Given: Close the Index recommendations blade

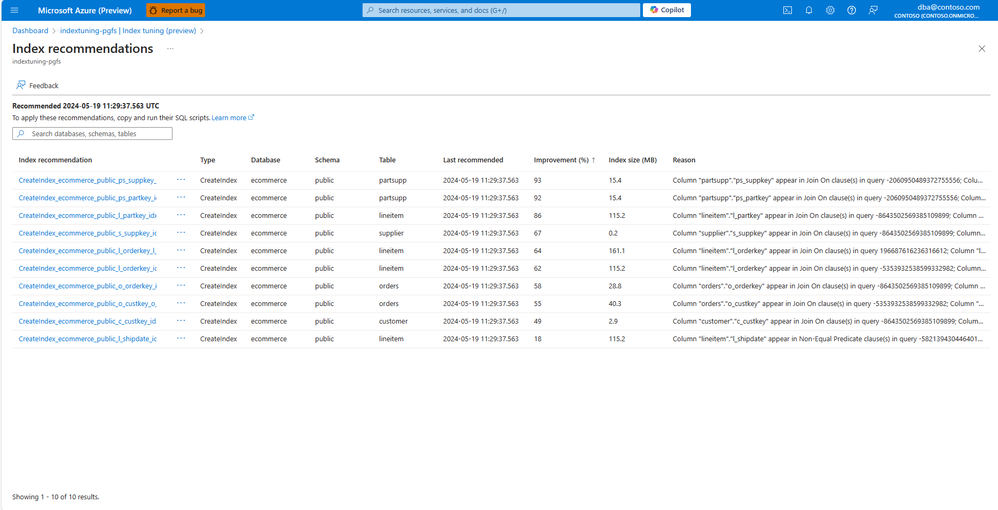Looking at the screenshot, I should click(981, 49).
